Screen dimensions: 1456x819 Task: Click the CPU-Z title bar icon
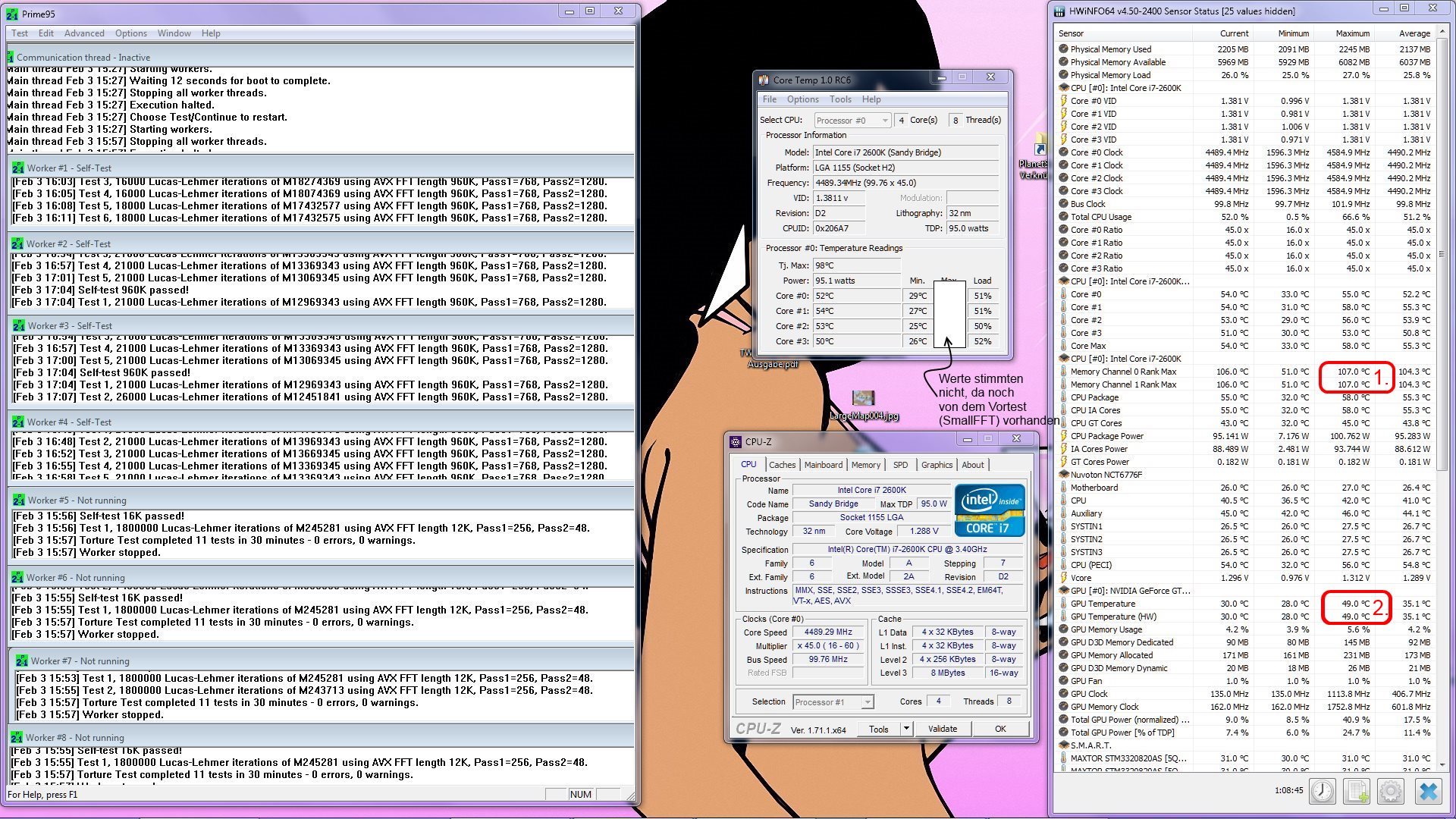tap(736, 441)
